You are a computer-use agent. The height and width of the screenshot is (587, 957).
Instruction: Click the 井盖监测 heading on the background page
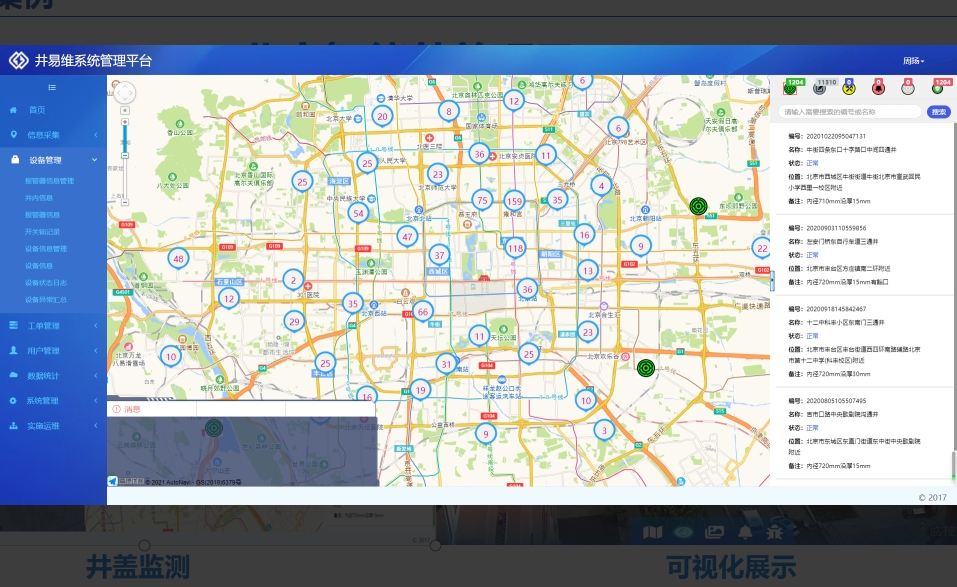pos(138,567)
